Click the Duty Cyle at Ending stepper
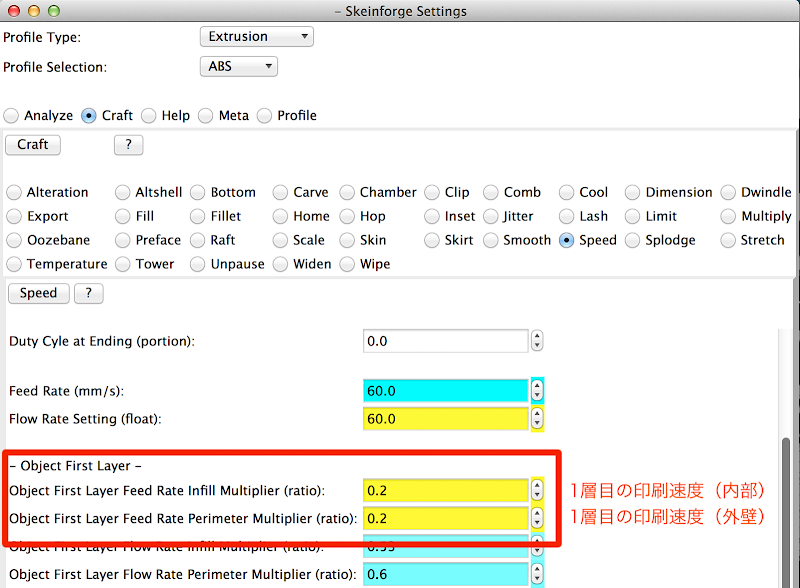The height and width of the screenshot is (588, 800). (537, 341)
